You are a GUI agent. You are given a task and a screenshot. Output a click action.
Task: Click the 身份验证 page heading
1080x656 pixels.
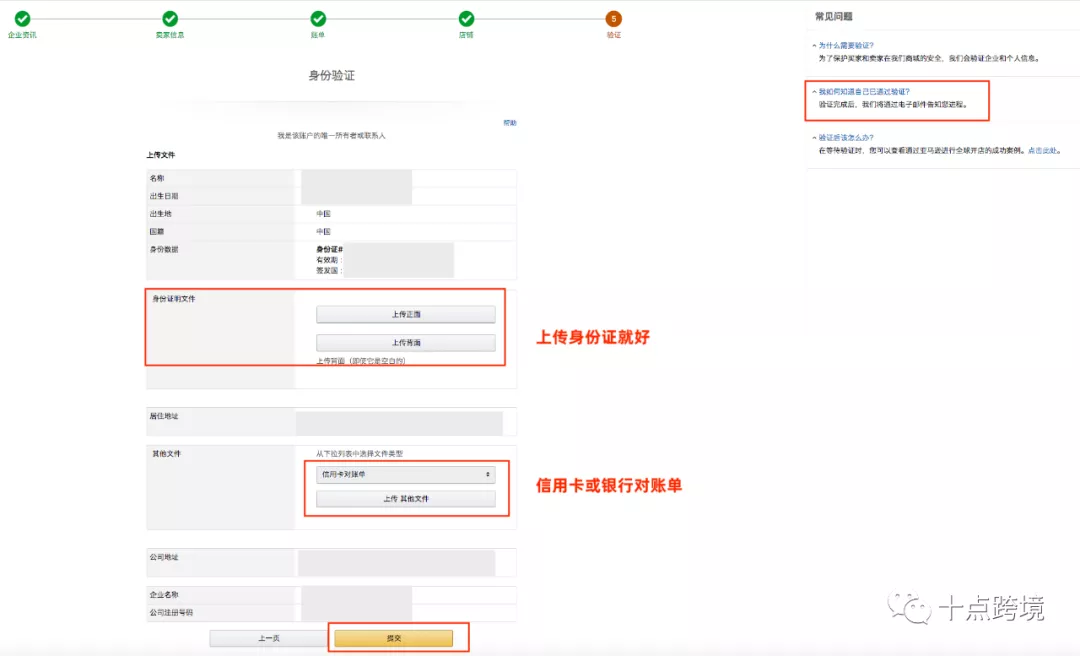tap(331, 76)
